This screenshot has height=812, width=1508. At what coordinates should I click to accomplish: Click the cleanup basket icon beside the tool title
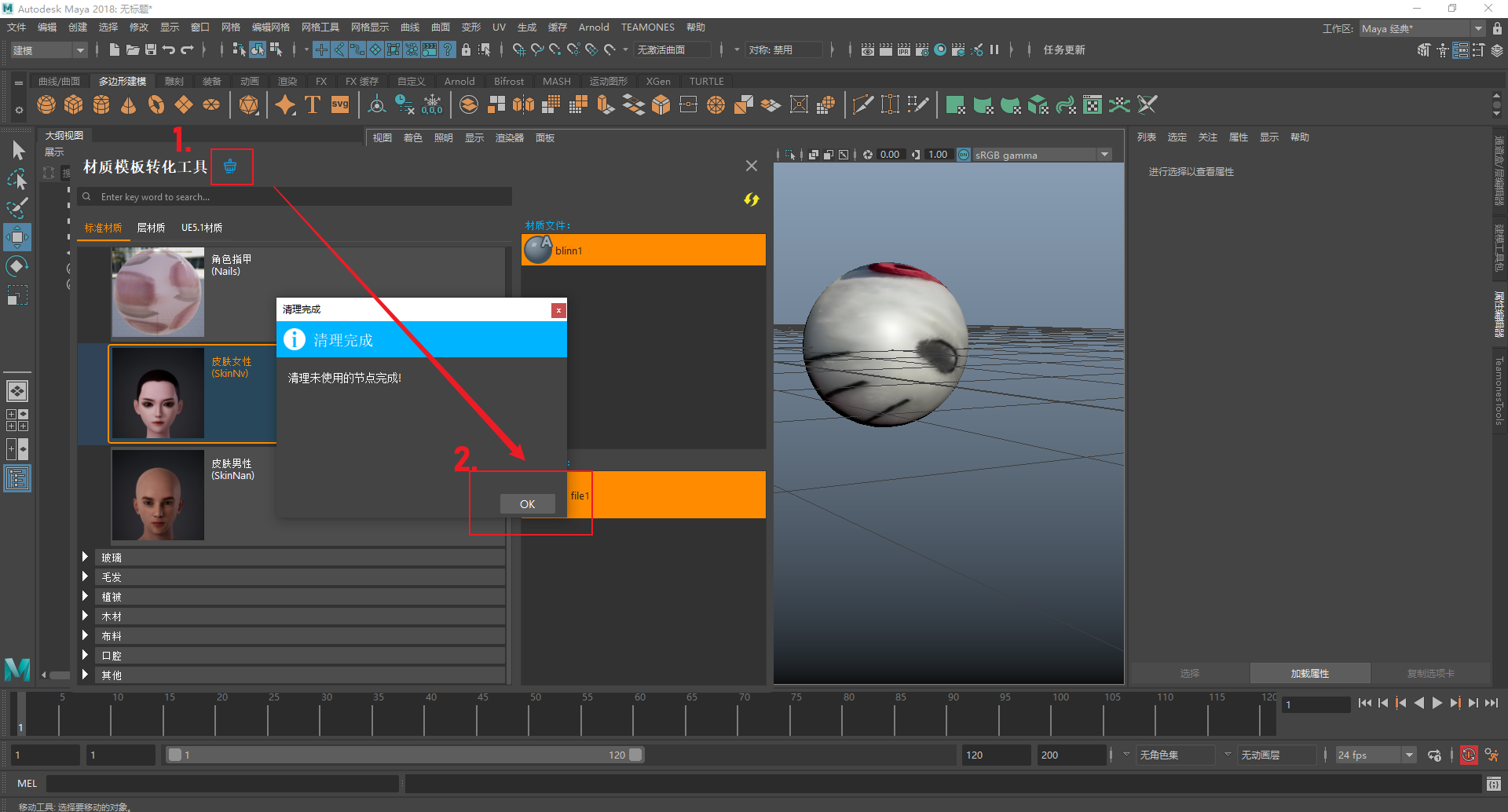point(230,166)
